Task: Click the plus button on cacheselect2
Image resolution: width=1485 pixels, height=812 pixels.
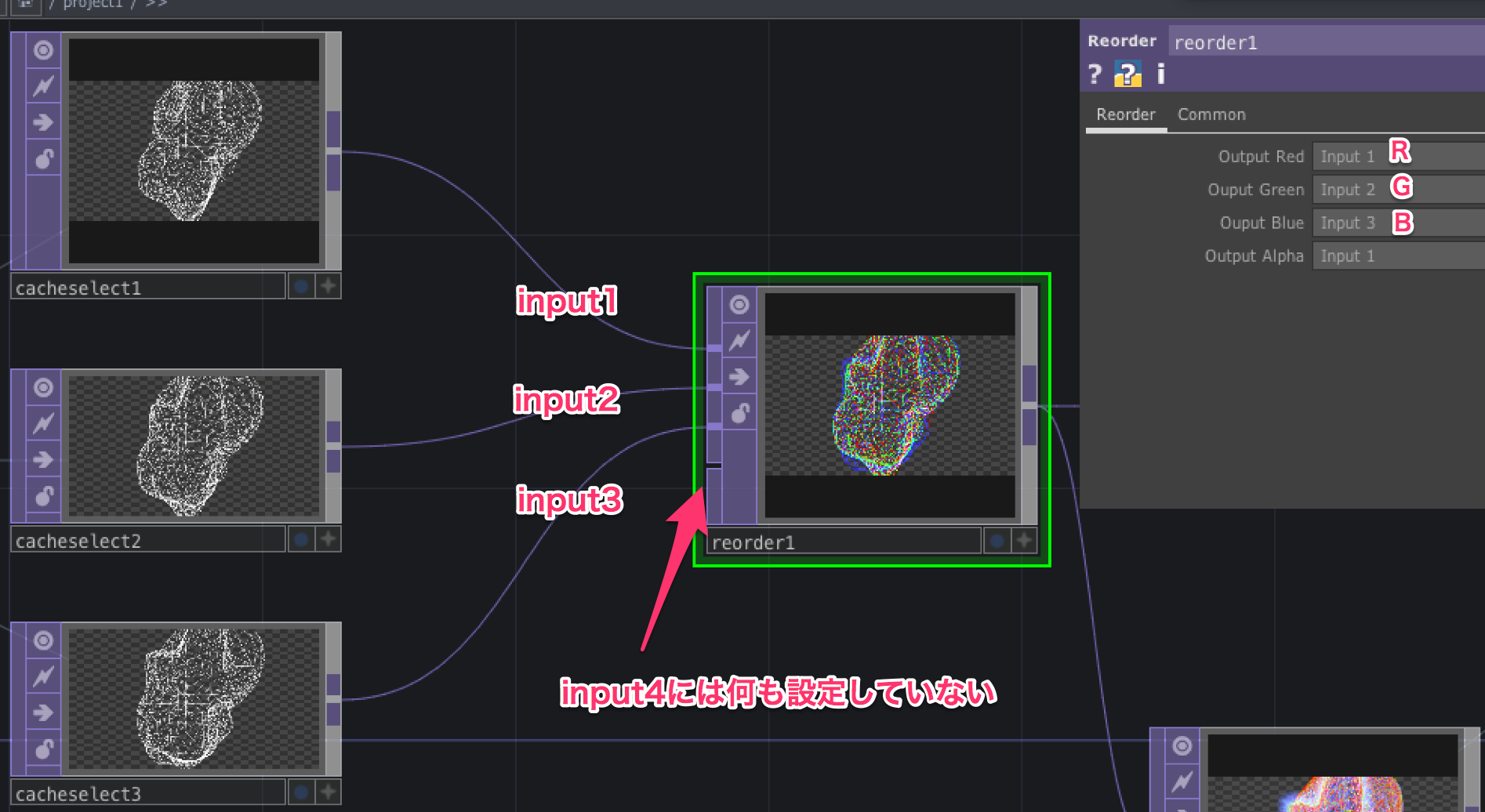Action: (329, 539)
